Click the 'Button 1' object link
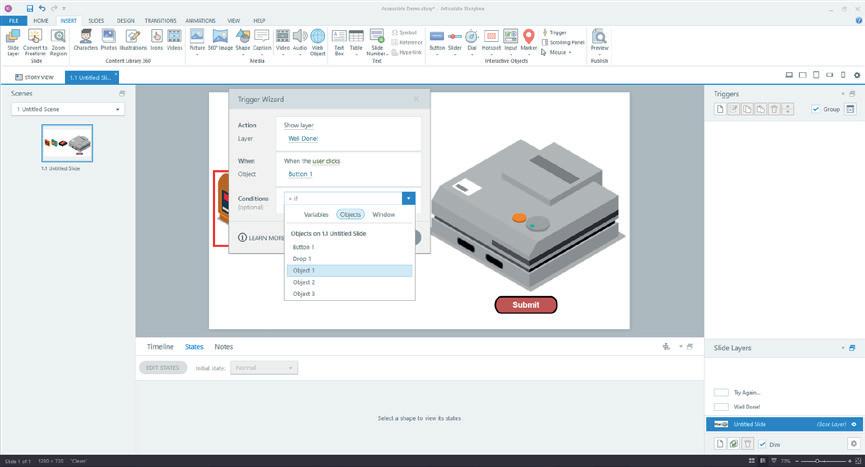 click(x=300, y=174)
